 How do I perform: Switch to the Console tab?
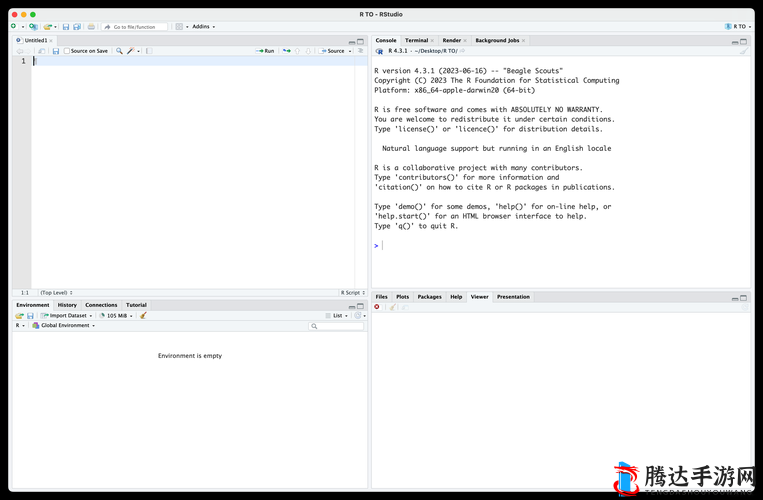(386, 40)
